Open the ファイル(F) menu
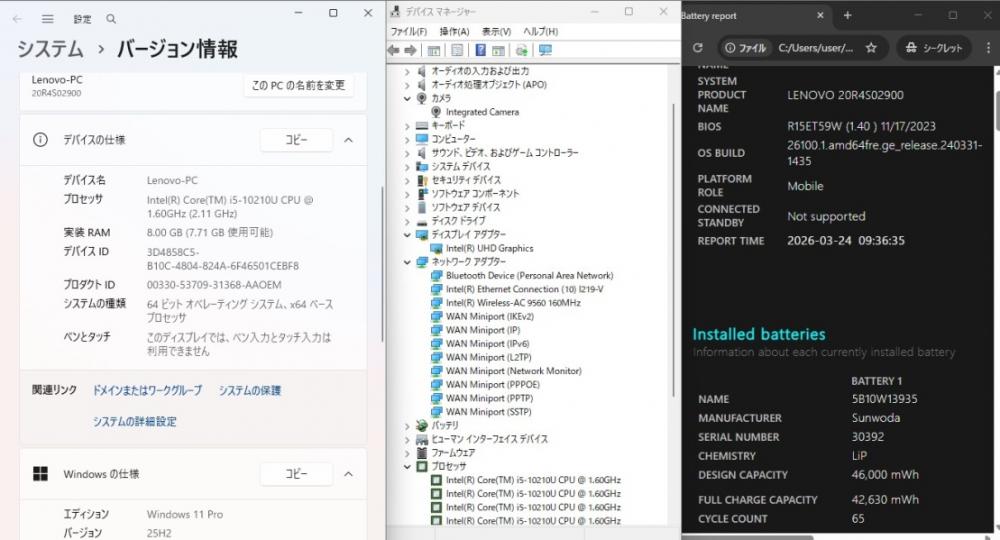 409,31
